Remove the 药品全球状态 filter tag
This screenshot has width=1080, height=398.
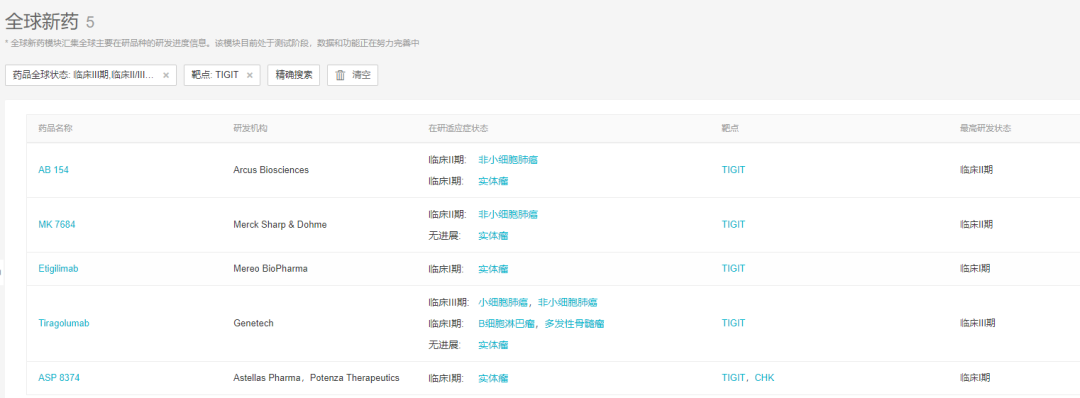coord(166,76)
